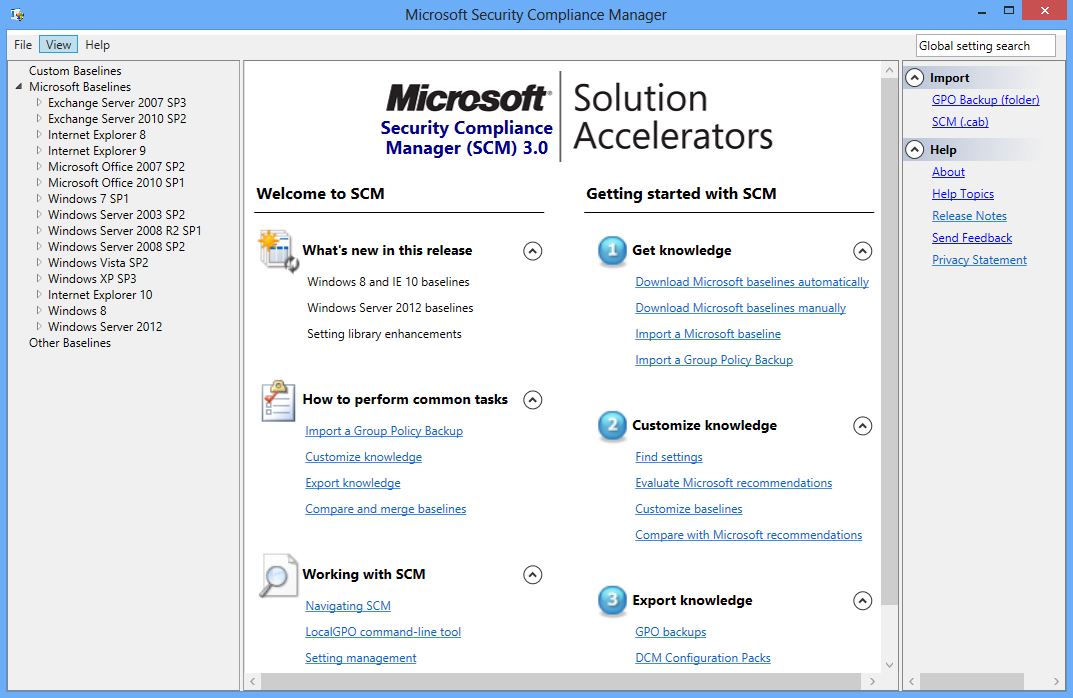Open the LocalGPO command-line tool link
1073x698 pixels.
point(383,632)
